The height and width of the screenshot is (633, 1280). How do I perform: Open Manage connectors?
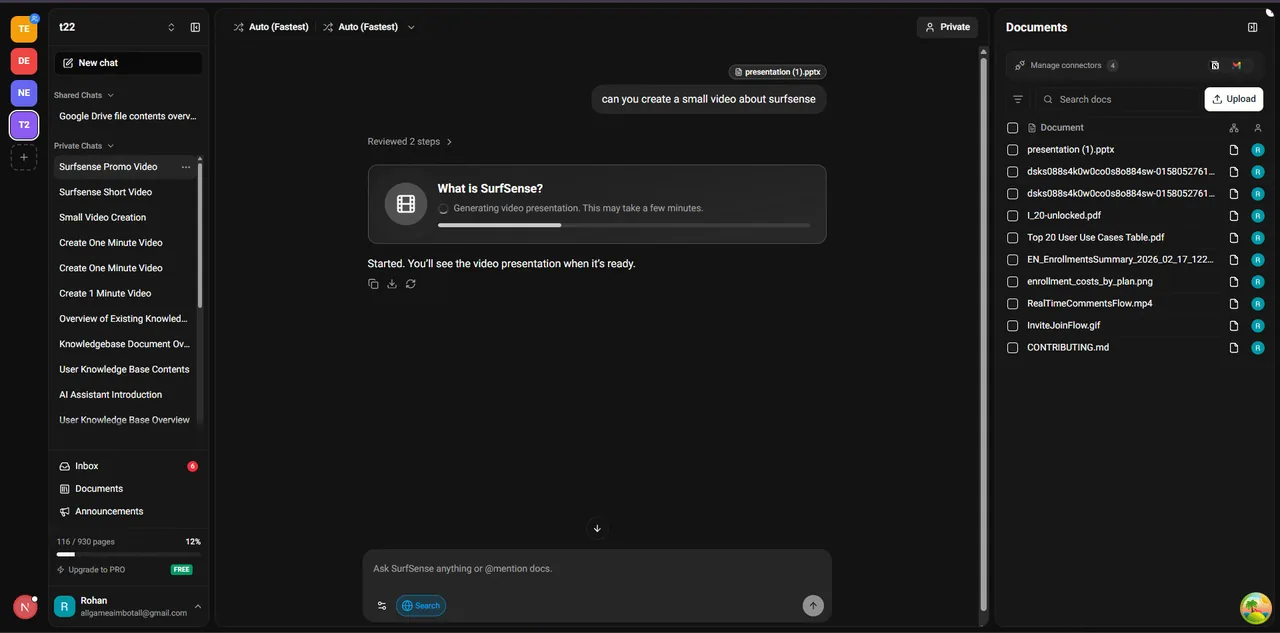point(1066,65)
